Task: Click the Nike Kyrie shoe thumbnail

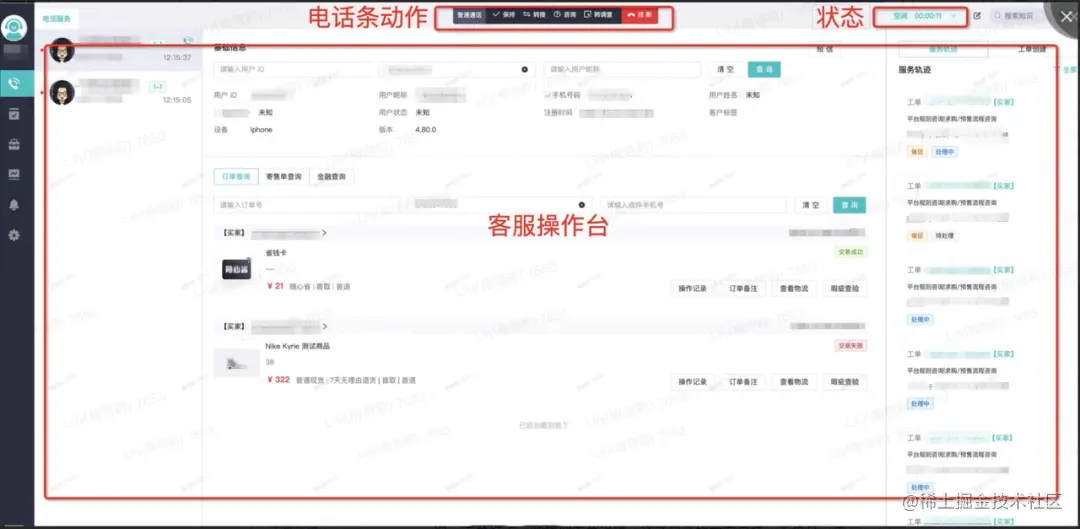Action: point(236,363)
